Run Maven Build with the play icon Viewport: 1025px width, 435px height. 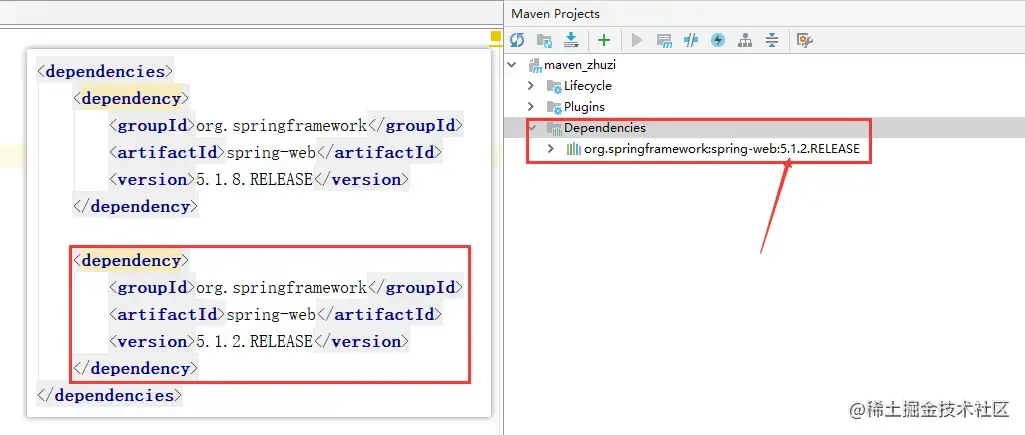click(637, 41)
